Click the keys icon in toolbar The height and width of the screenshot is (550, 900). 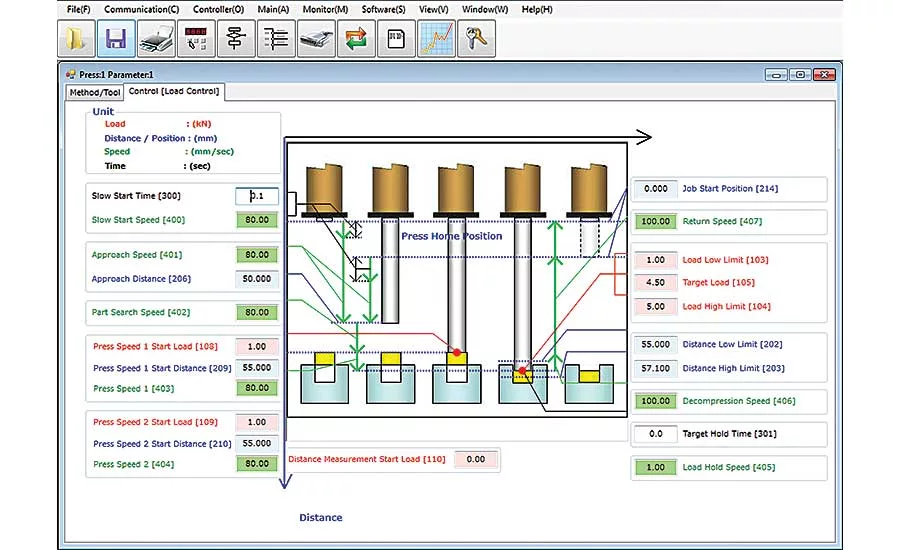(476, 38)
